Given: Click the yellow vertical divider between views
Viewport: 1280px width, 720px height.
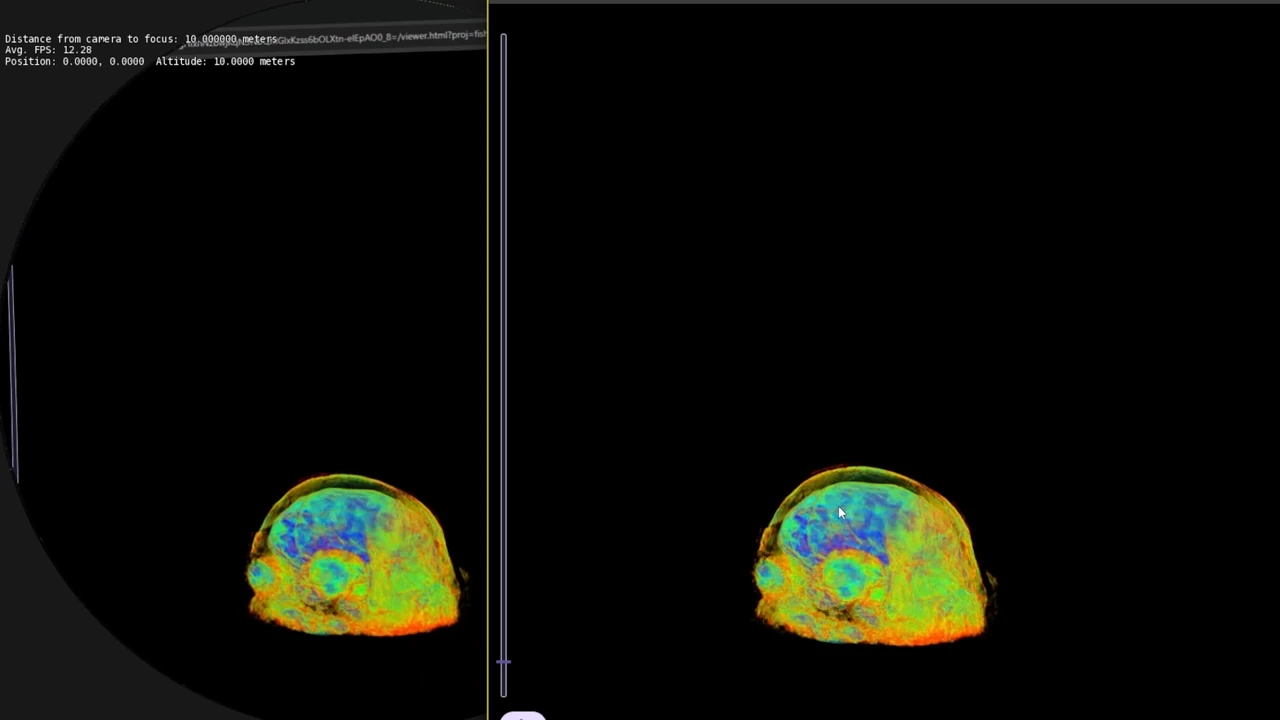Looking at the screenshot, I should [488, 360].
